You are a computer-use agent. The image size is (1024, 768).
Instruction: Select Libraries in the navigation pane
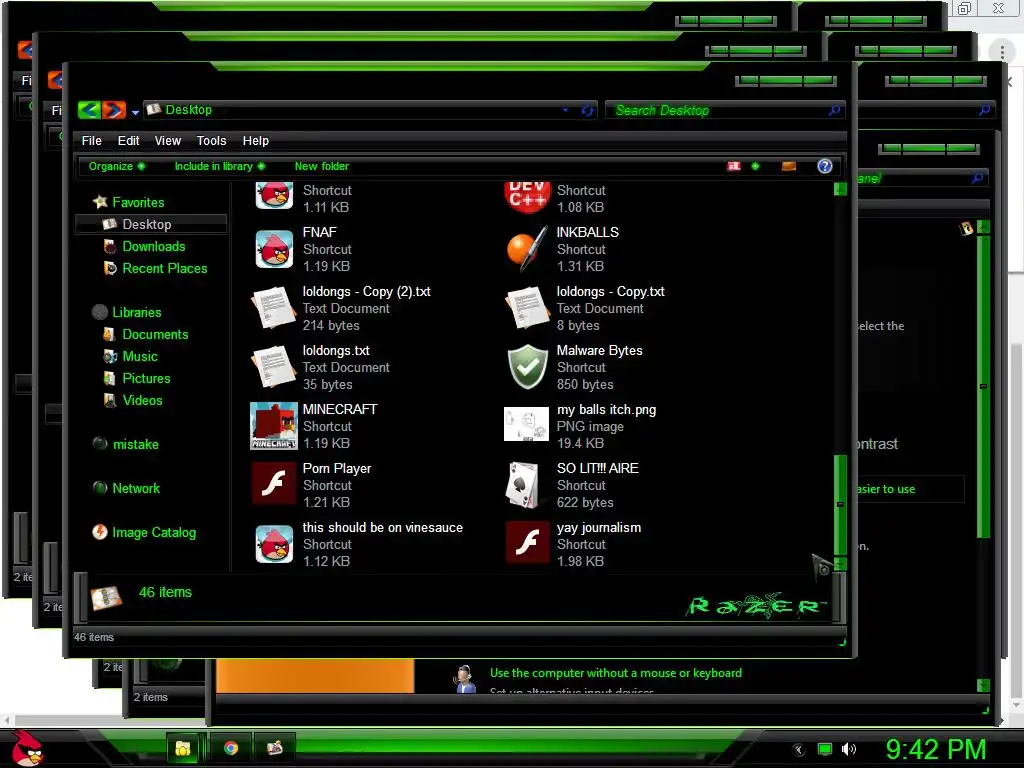127,312
